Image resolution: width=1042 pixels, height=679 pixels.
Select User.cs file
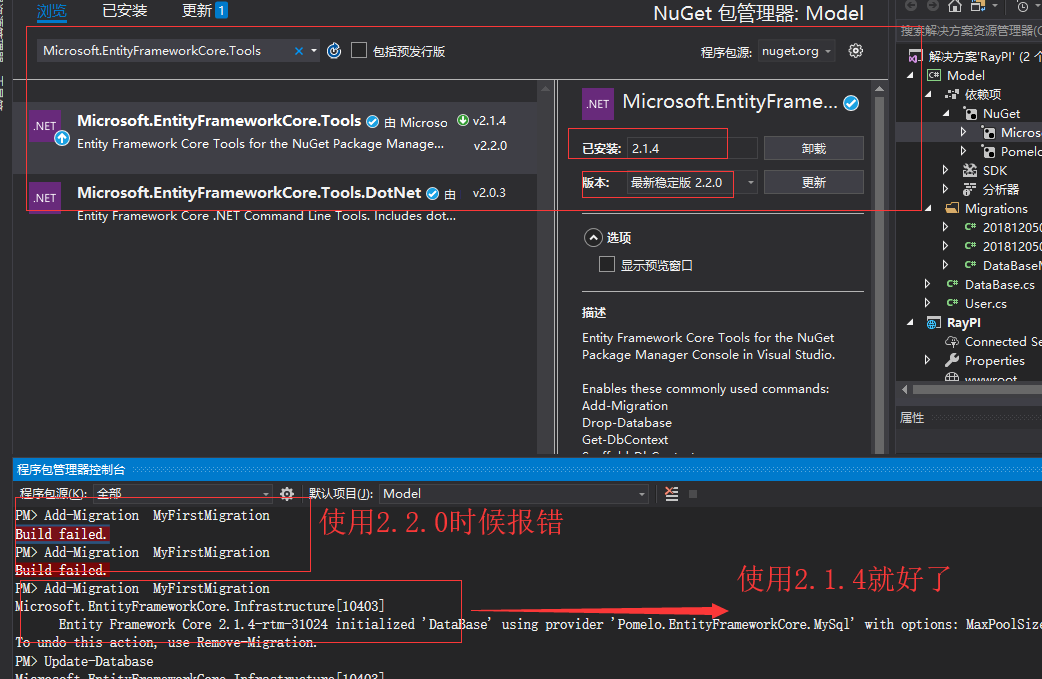986,304
